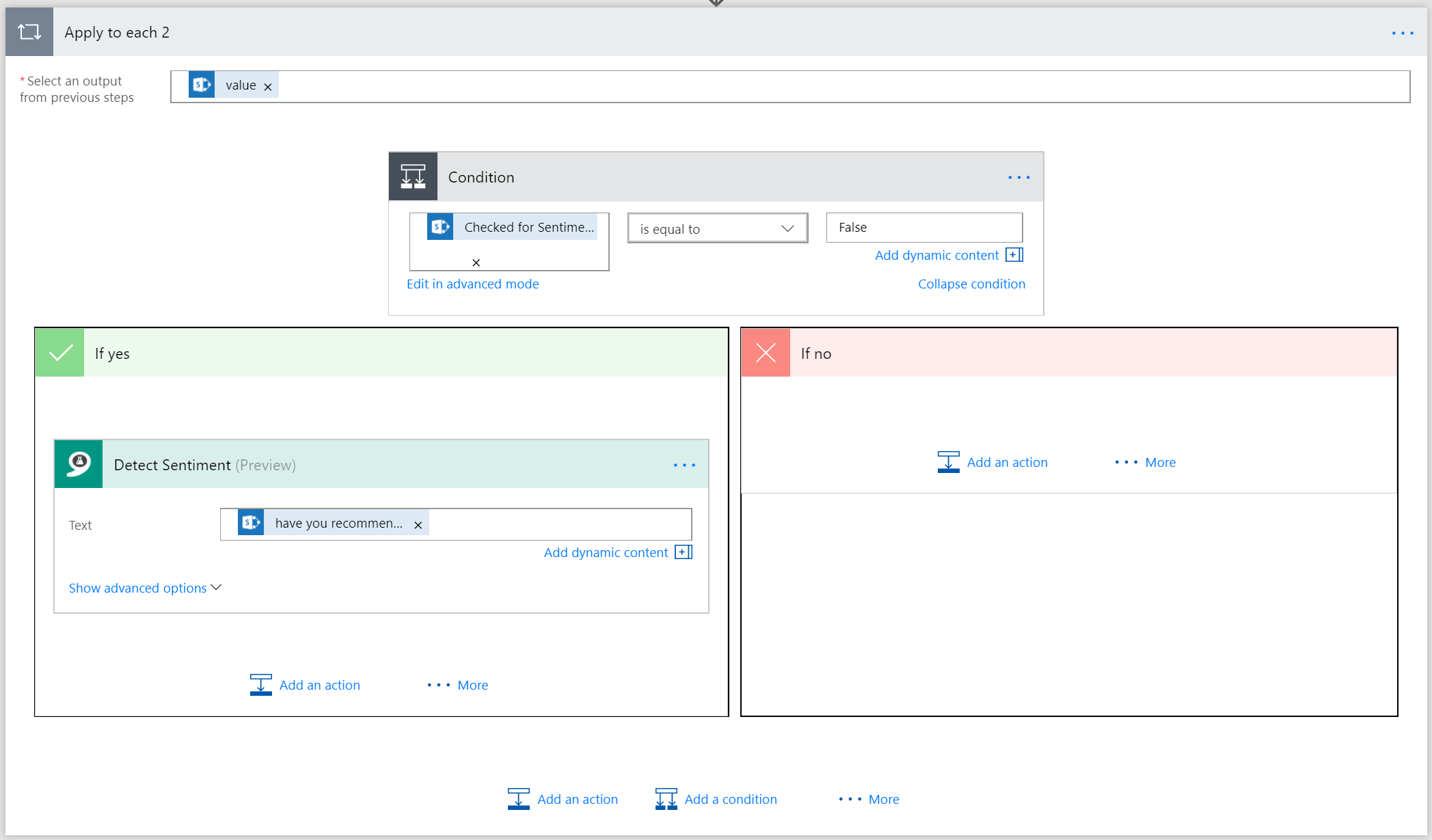Remove the Checked for Sentiment token

point(476,262)
